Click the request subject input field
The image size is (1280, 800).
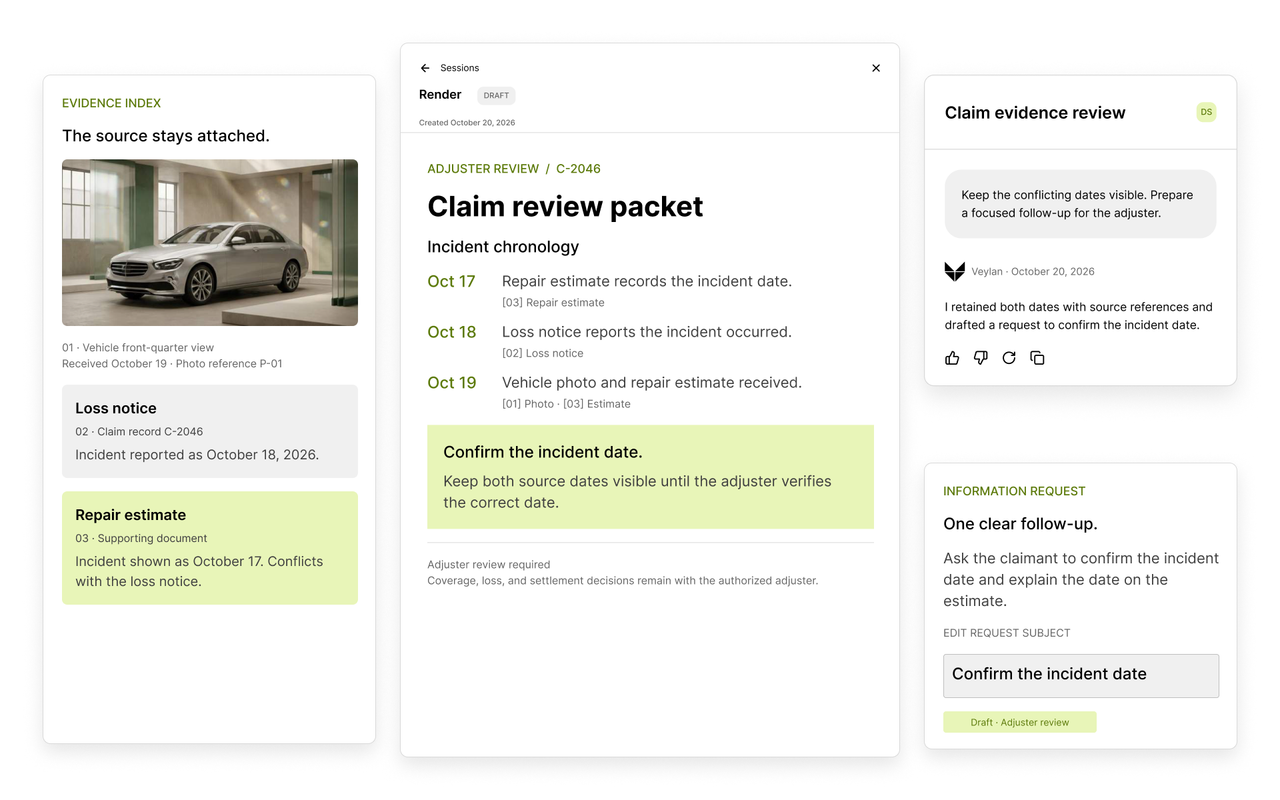click(1081, 676)
